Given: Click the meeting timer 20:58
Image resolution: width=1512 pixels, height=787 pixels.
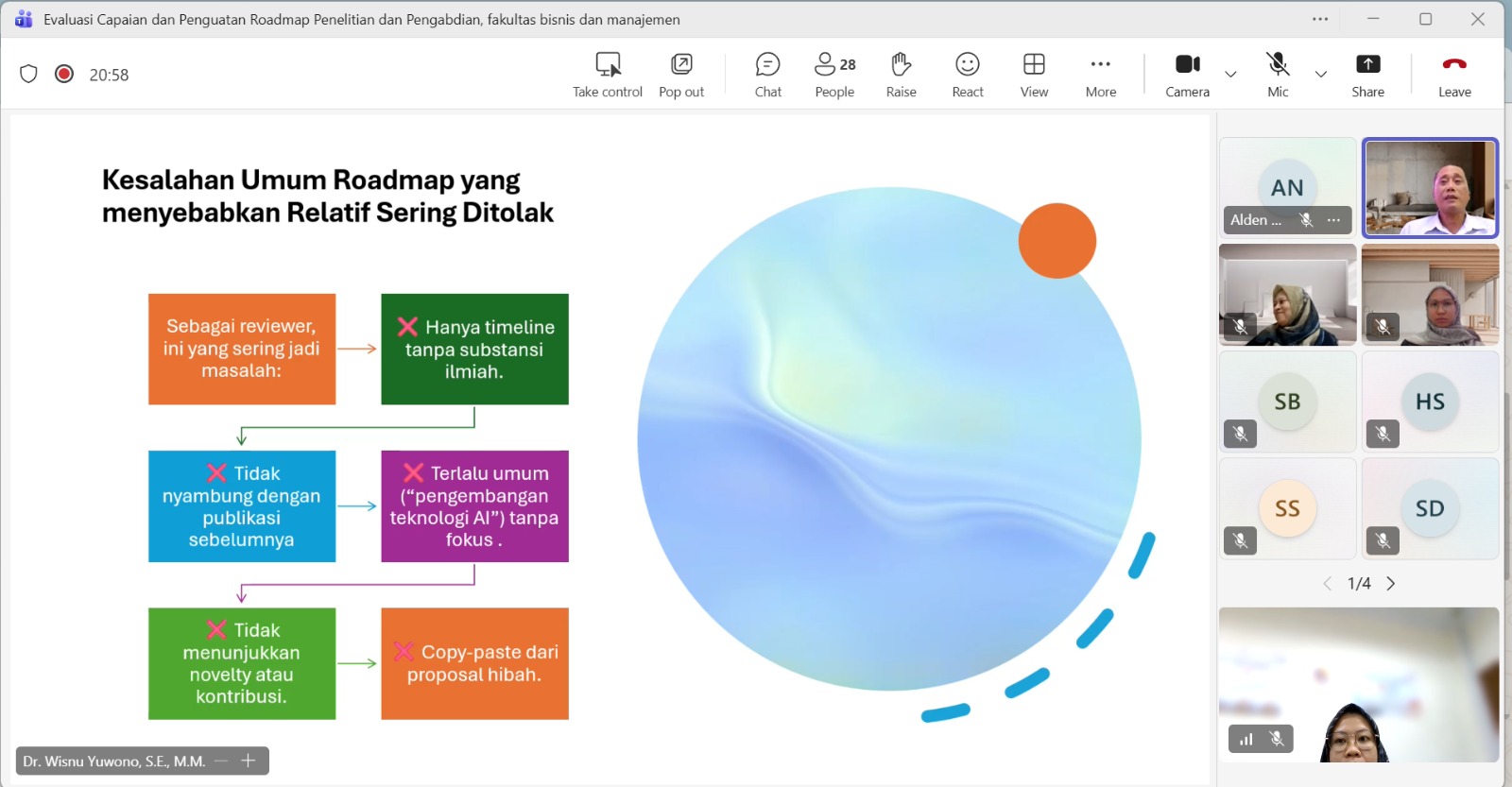Looking at the screenshot, I should tap(109, 75).
